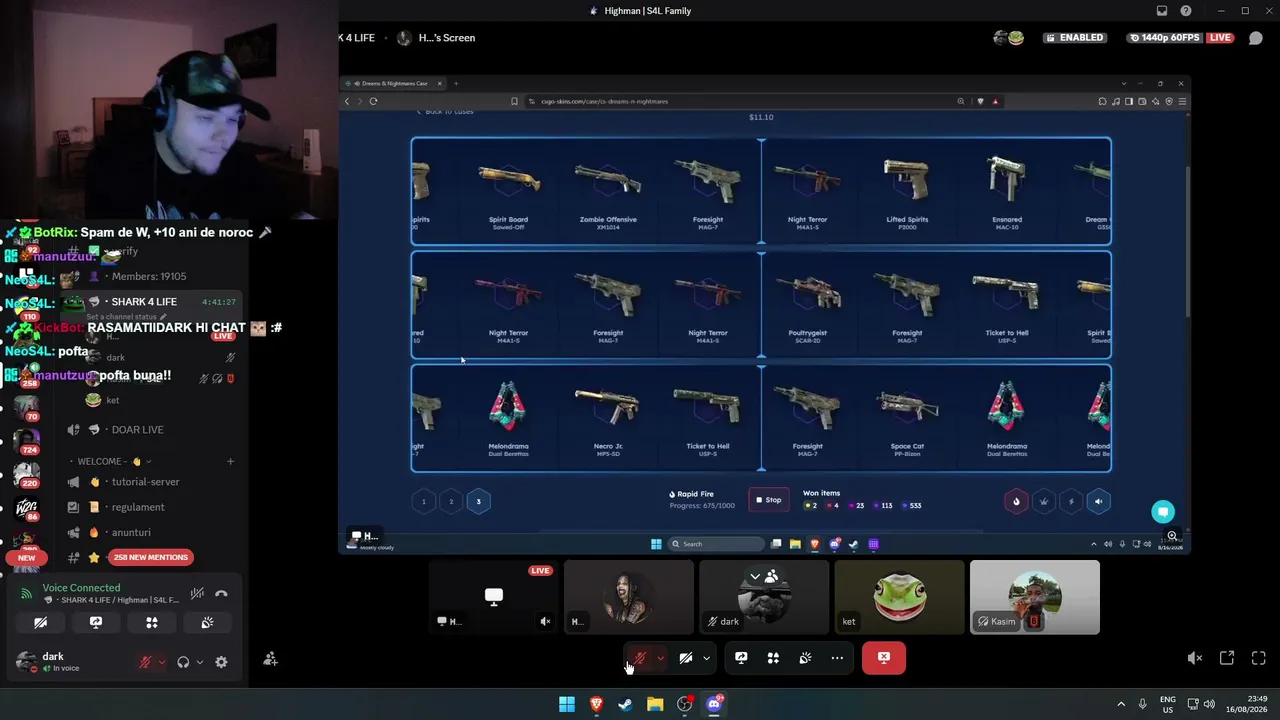Image resolution: width=1280 pixels, height=720 pixels.
Task: Show chat panel for the voice channel
Action: tap(1256, 38)
